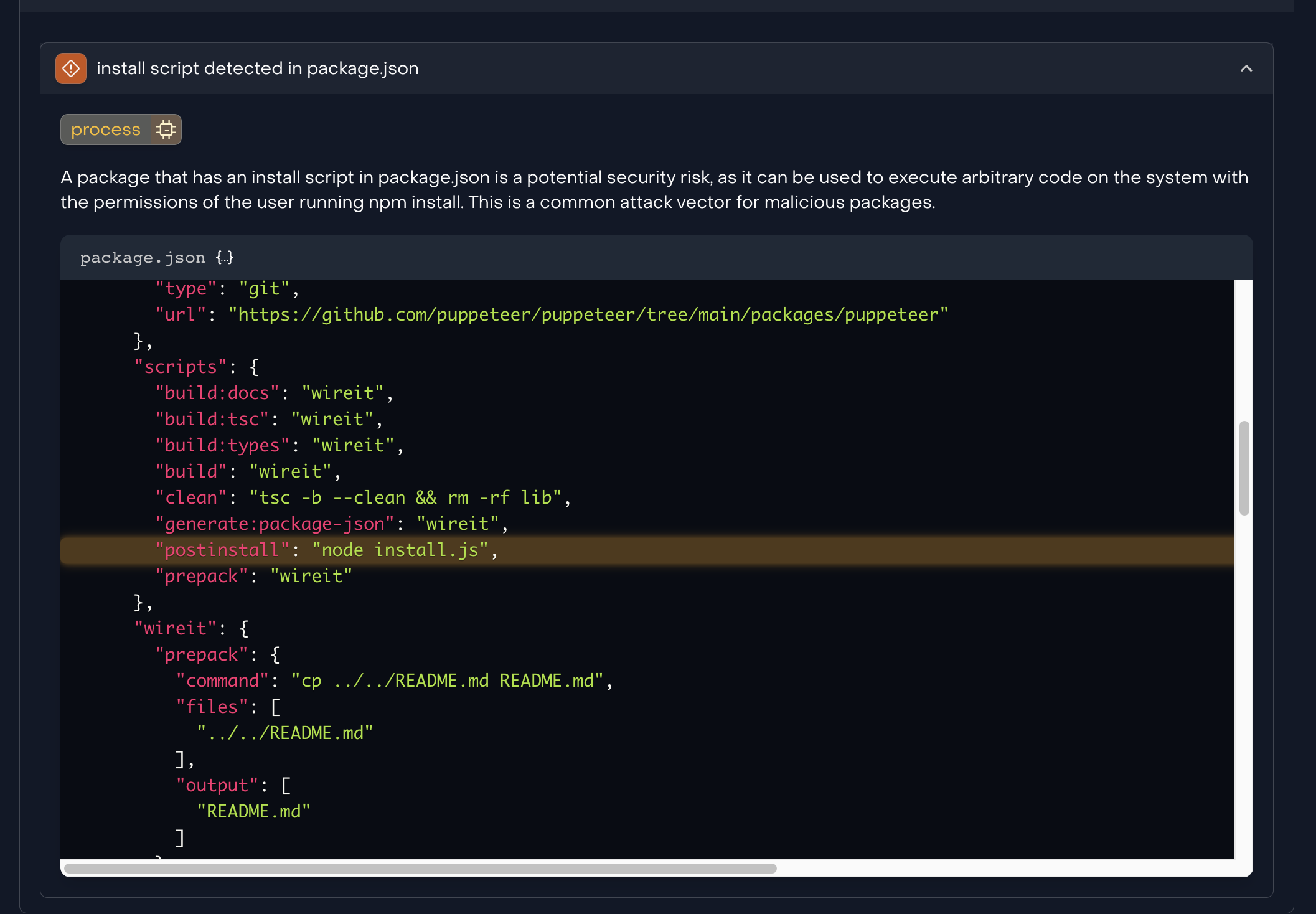Click the "scripts" key in the JSON
This screenshot has width=1316, height=914.
tap(181, 367)
